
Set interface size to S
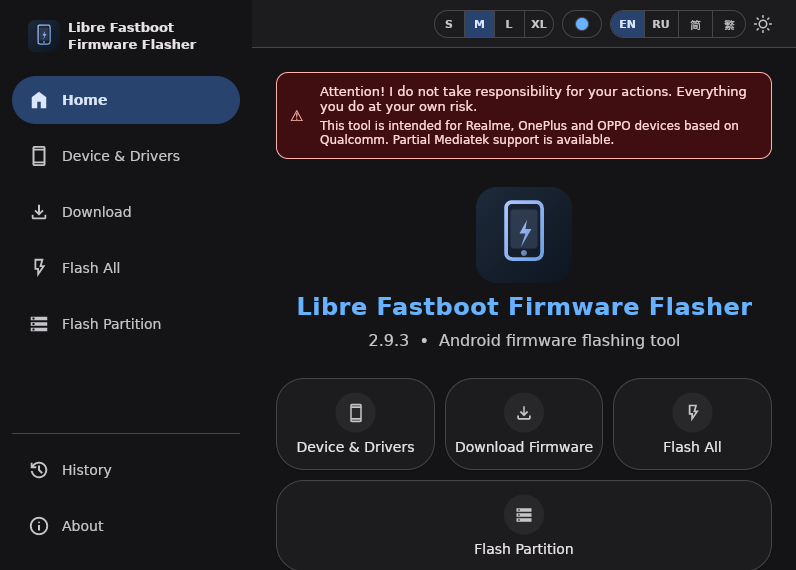click(x=449, y=24)
